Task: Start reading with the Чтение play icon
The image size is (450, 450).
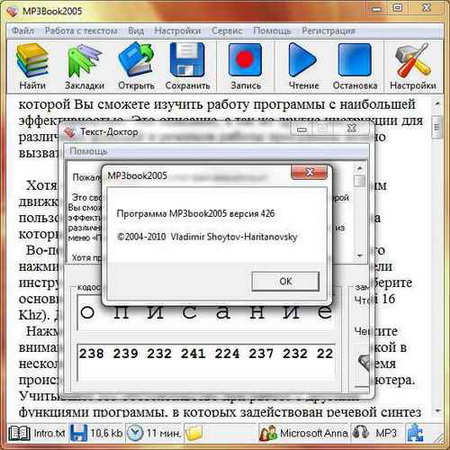Action: (x=302, y=60)
